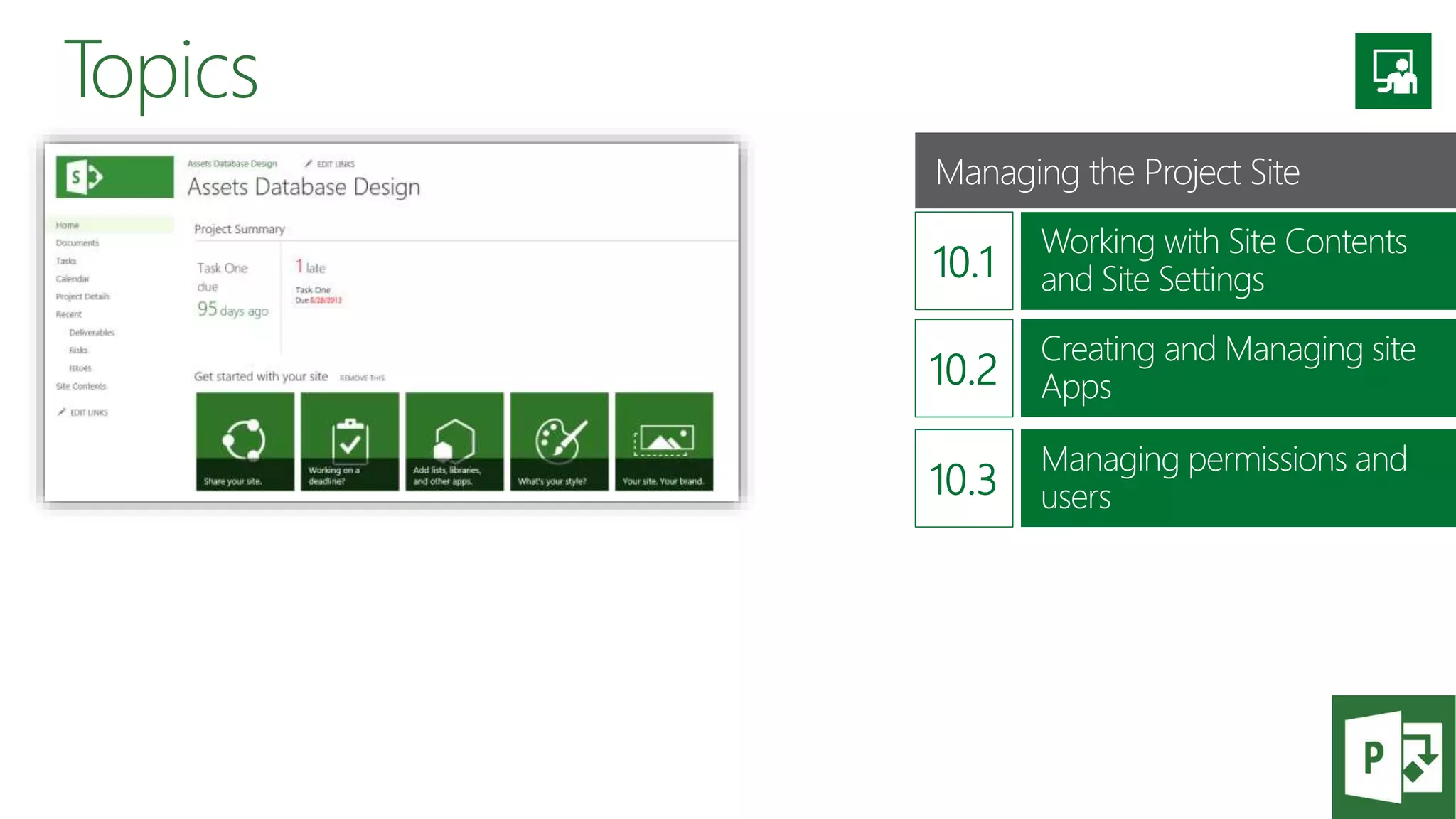
Task: Click REMOVE THIS next to Get started
Action: tap(362, 378)
